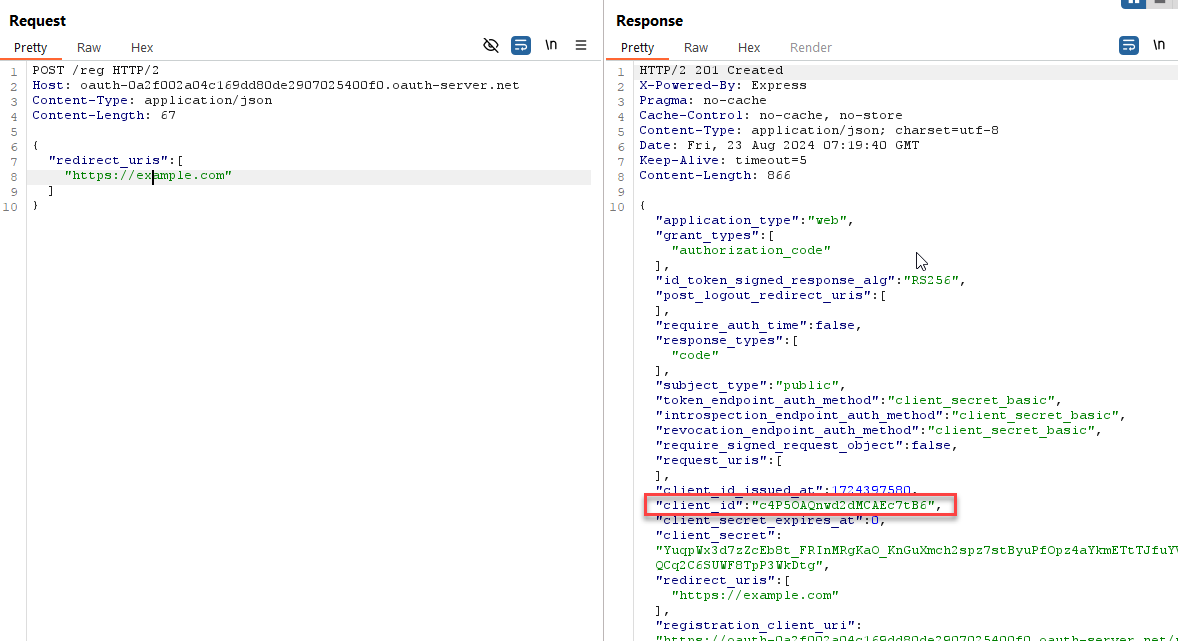
Task: Select the Response Pretty tab
Action: click(638, 47)
